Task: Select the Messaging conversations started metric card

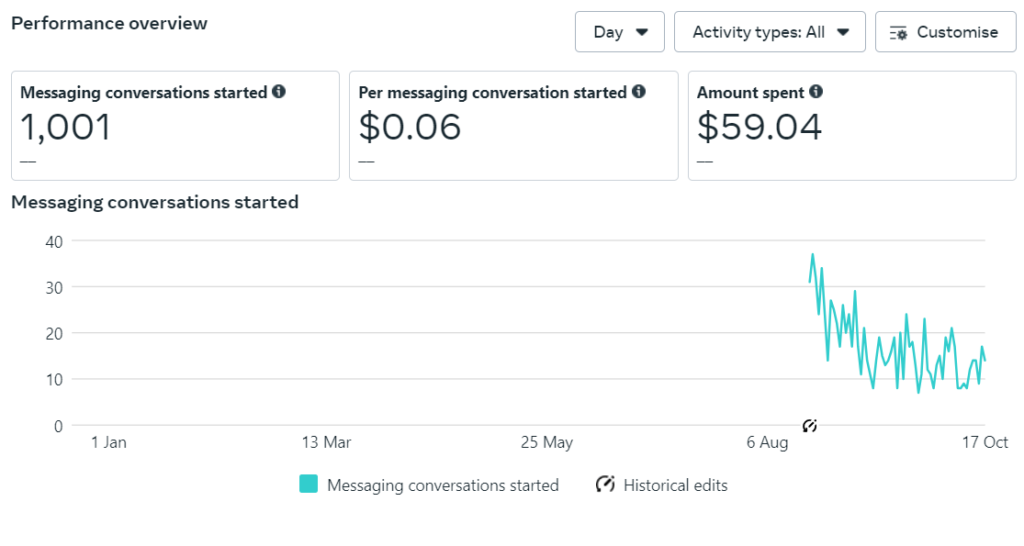Action: (x=175, y=125)
